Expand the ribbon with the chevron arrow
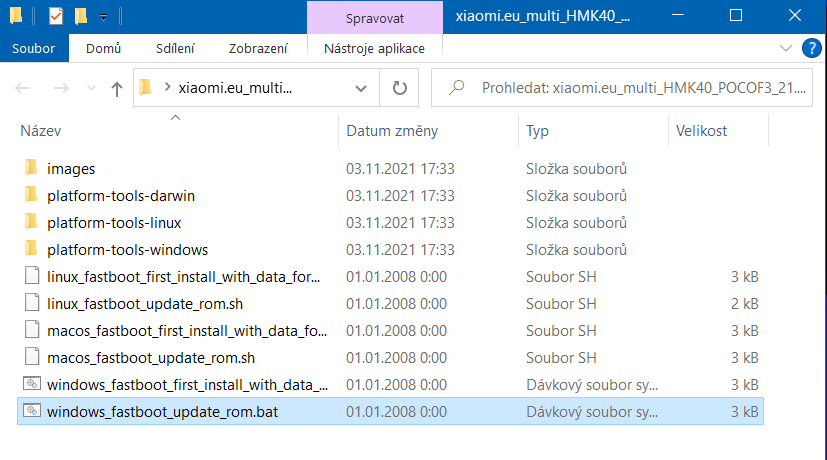 (786, 49)
